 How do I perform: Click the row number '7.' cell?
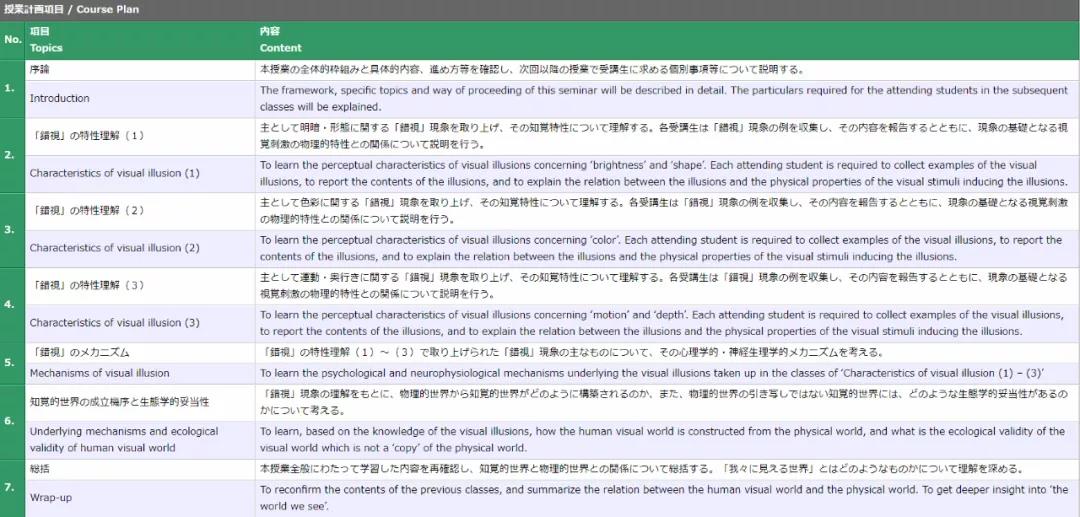point(12,487)
